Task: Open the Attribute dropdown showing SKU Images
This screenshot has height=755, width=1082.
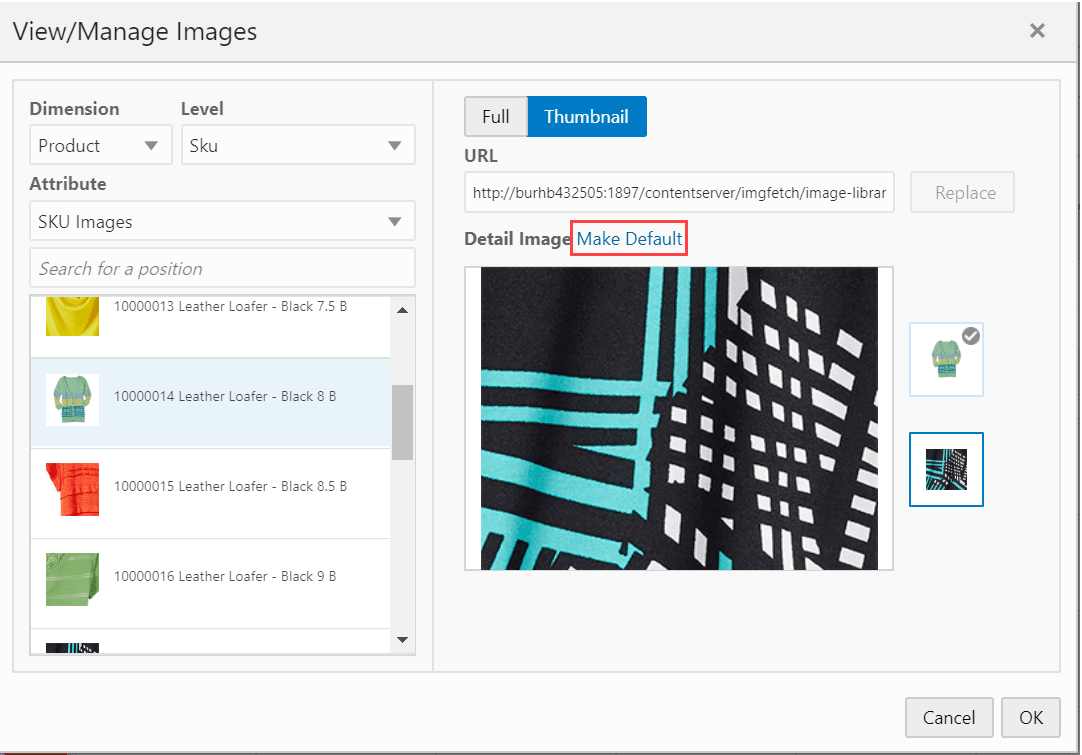Action: (221, 221)
